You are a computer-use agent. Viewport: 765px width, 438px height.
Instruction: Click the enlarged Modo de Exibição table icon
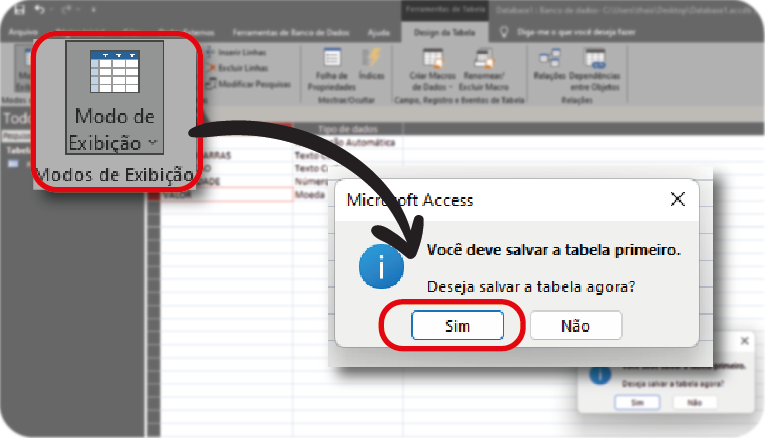point(115,72)
